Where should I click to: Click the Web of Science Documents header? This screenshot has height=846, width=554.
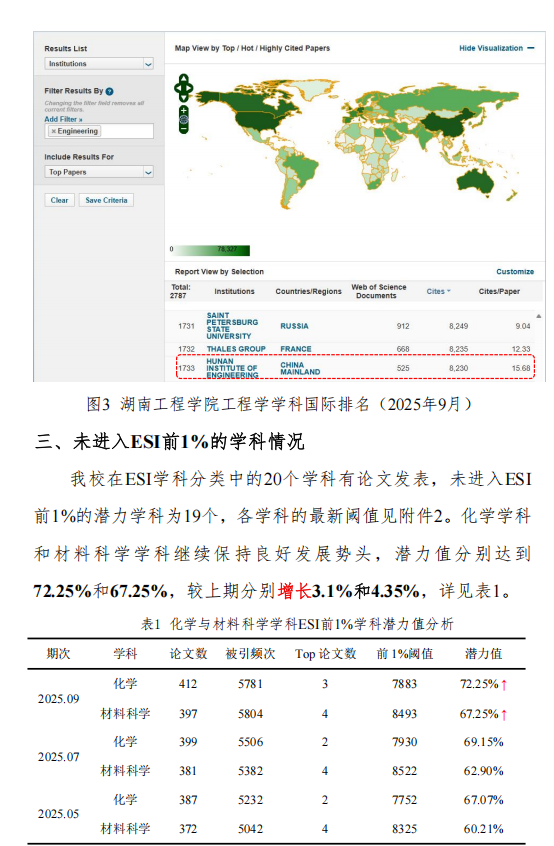pos(379,291)
